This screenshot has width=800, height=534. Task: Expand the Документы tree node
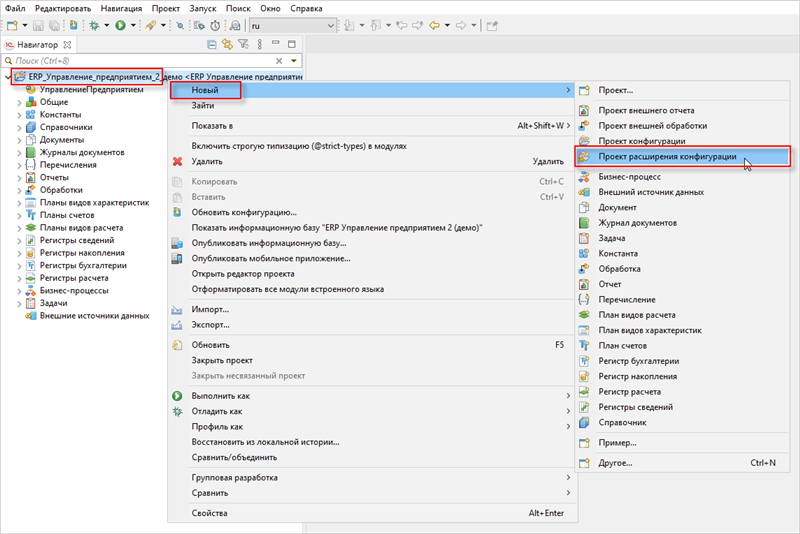(19, 140)
